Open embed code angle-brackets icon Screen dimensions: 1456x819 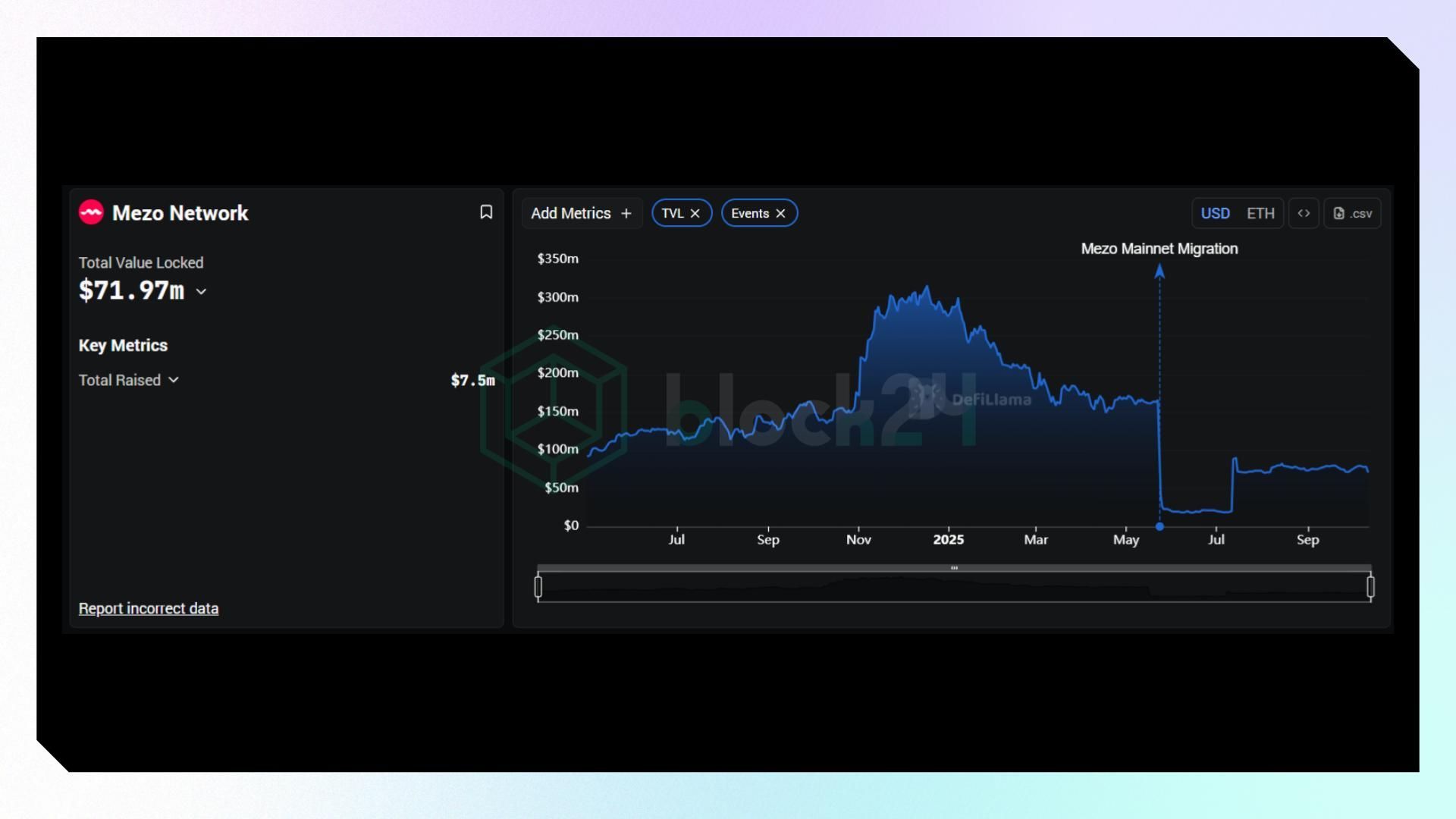click(1304, 213)
